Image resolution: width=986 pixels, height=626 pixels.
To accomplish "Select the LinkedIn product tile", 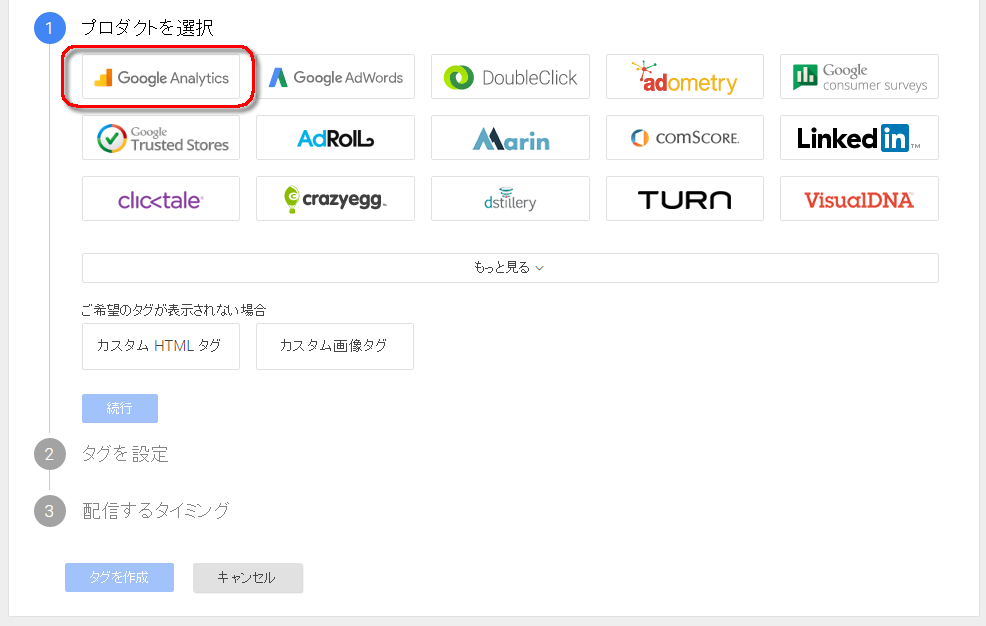I will [x=859, y=138].
